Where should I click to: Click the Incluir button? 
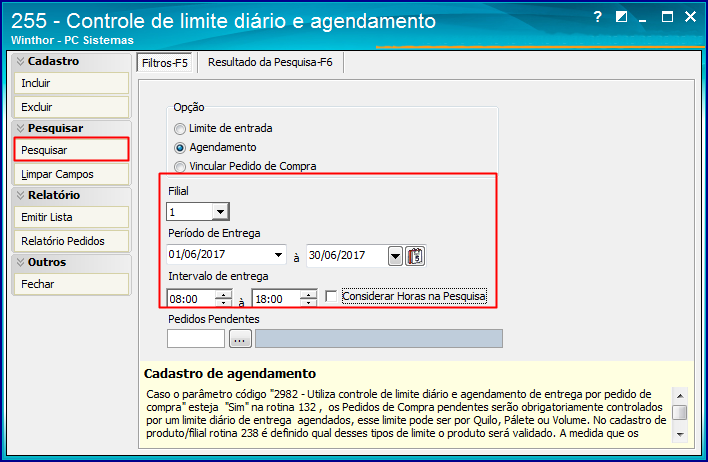click(x=71, y=83)
